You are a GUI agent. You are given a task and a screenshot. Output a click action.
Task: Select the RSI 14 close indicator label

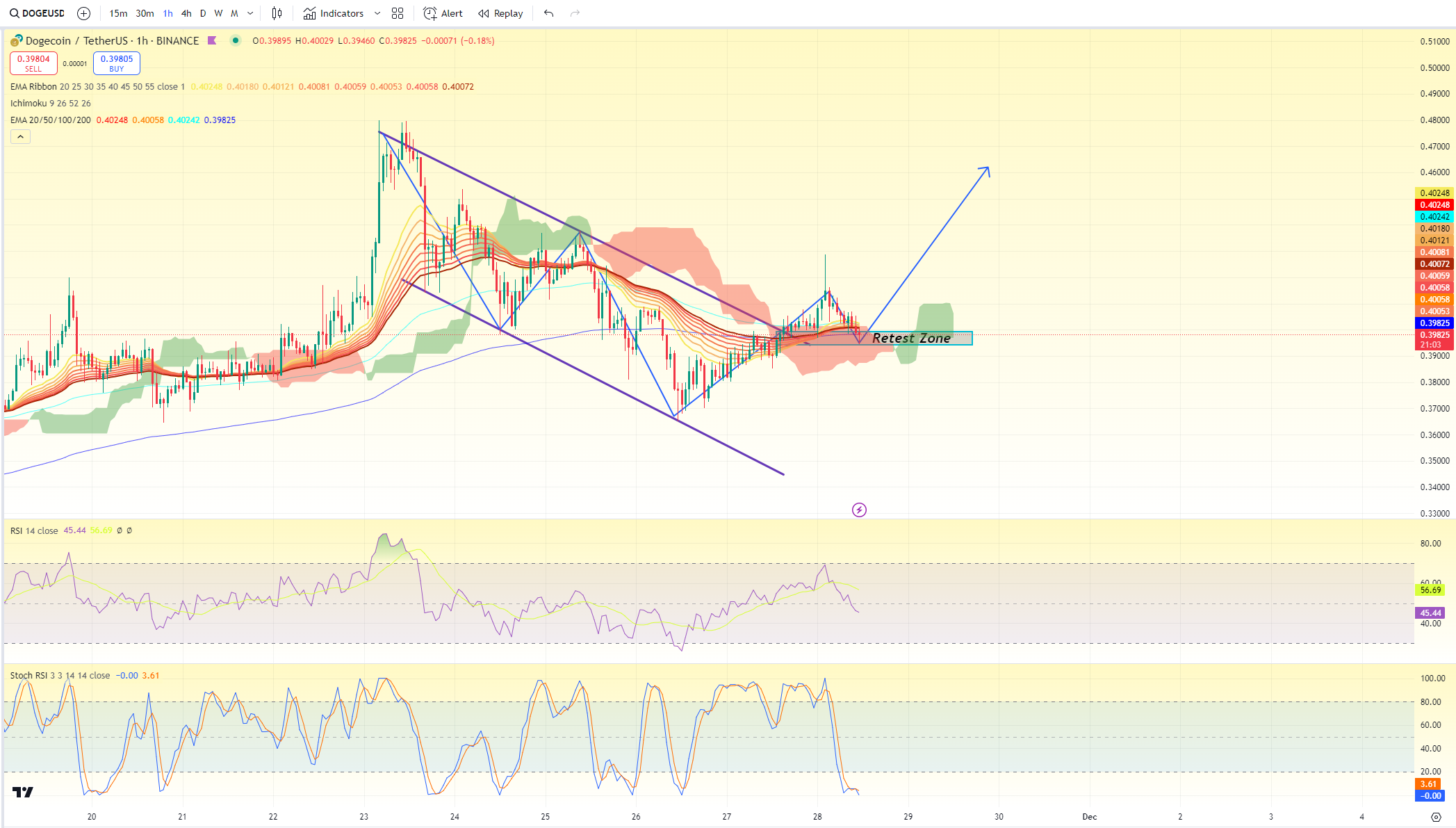coord(34,530)
